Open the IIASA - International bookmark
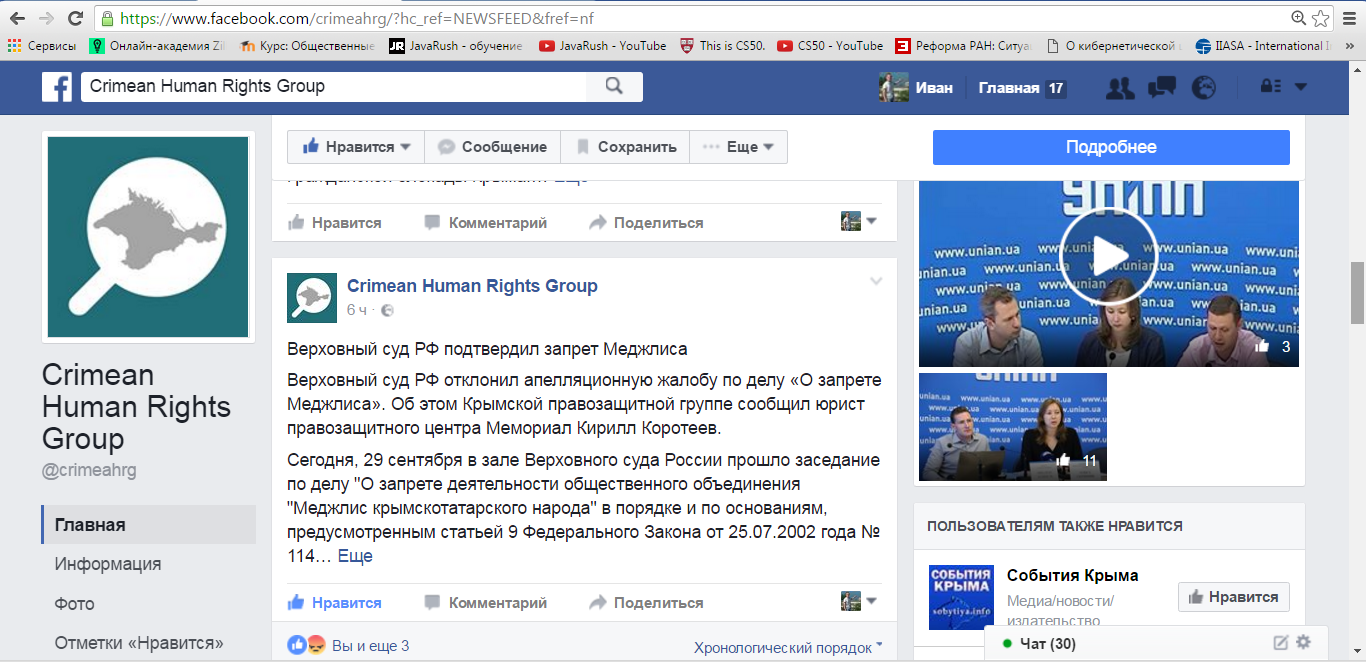This screenshot has width=1366, height=662. click(1263, 46)
